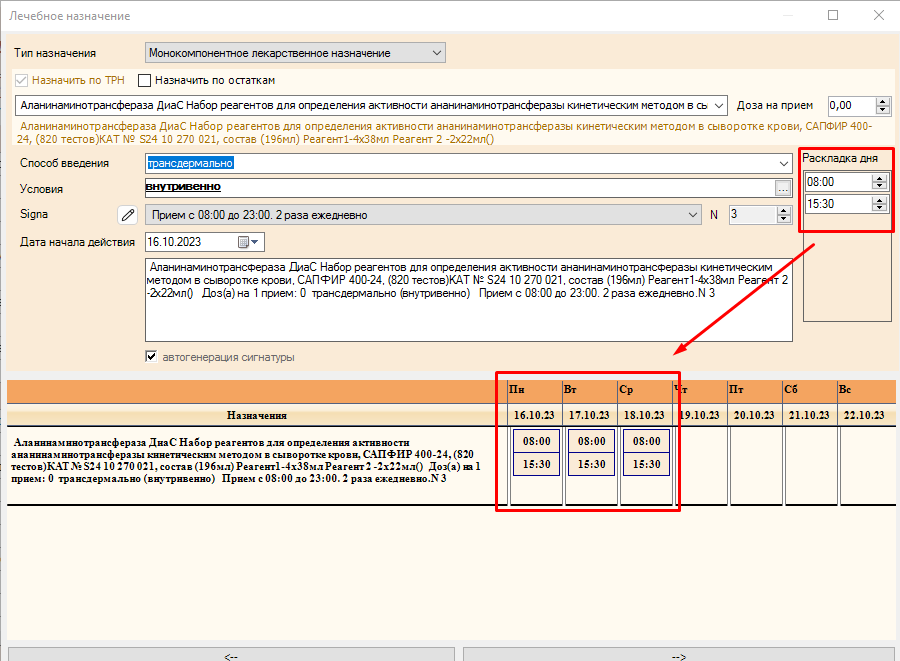Click the Пт column header

click(x=755, y=390)
